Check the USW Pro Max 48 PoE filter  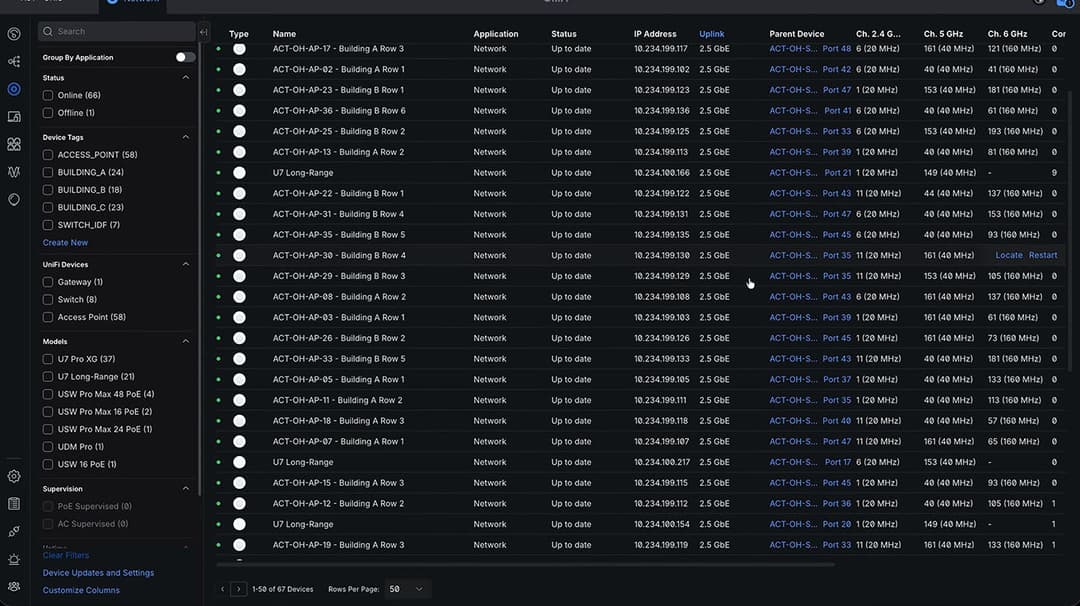point(48,395)
